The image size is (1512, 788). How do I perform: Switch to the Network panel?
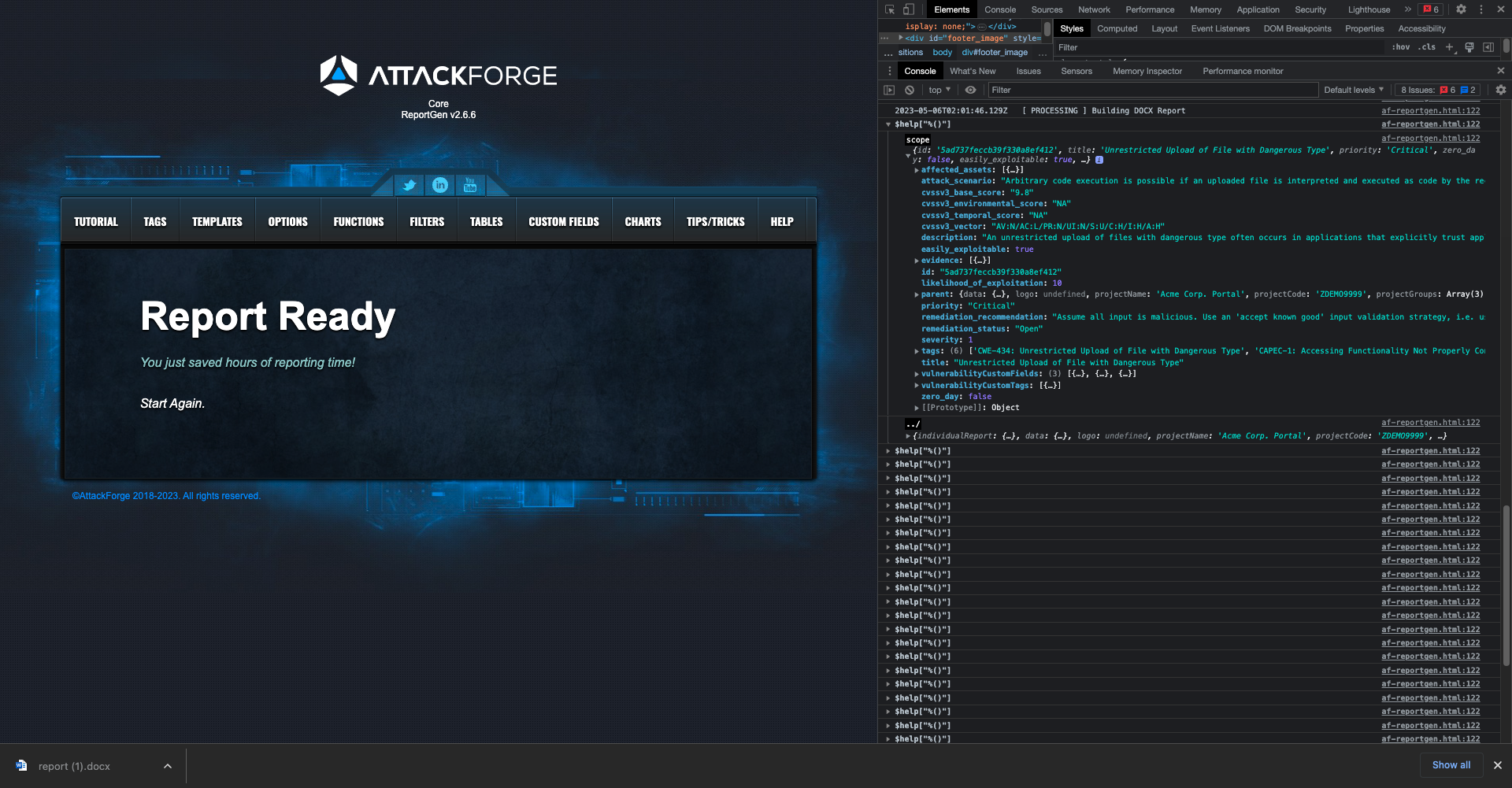click(x=1094, y=9)
